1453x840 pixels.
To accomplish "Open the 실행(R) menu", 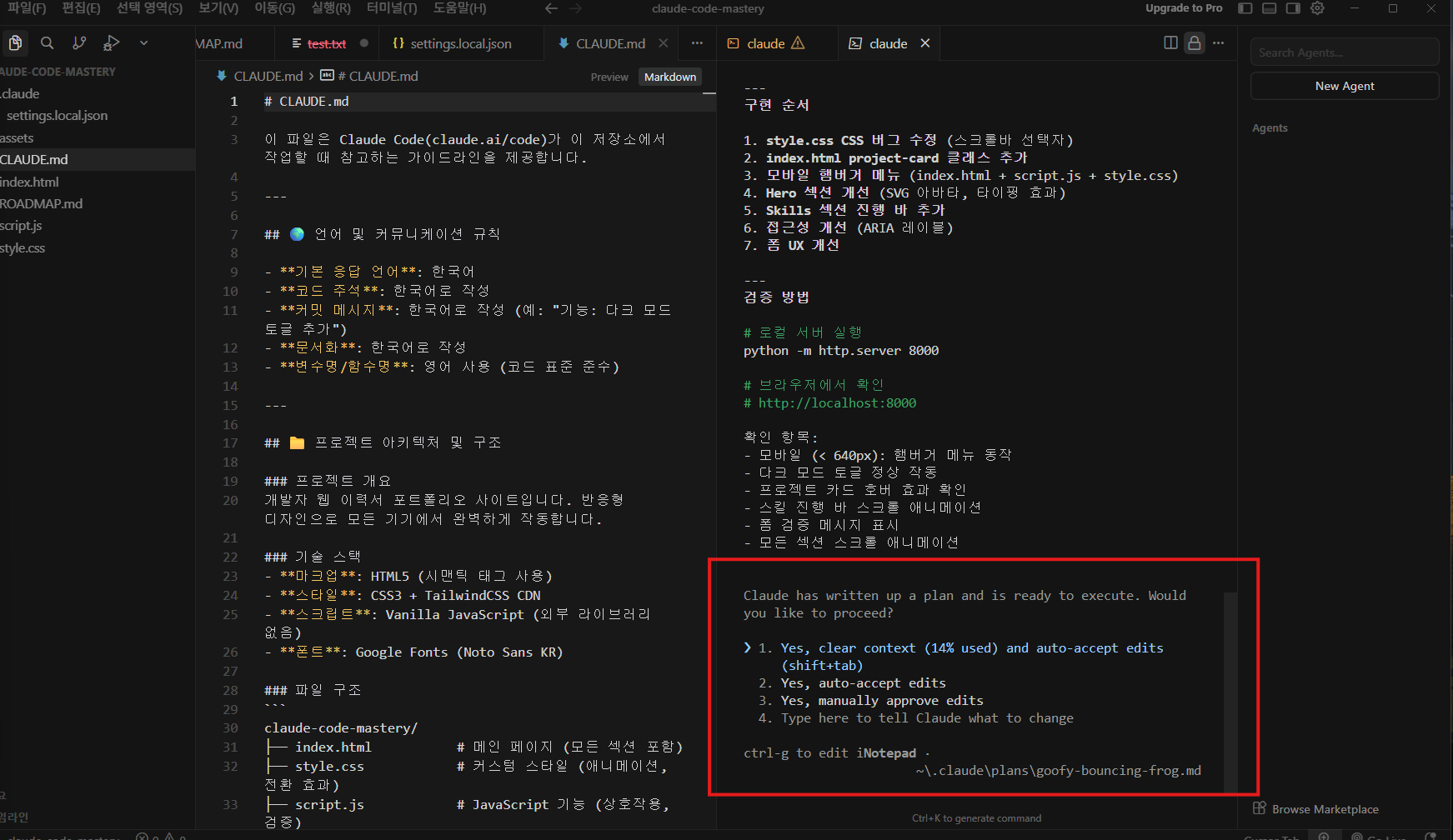I will click(331, 8).
